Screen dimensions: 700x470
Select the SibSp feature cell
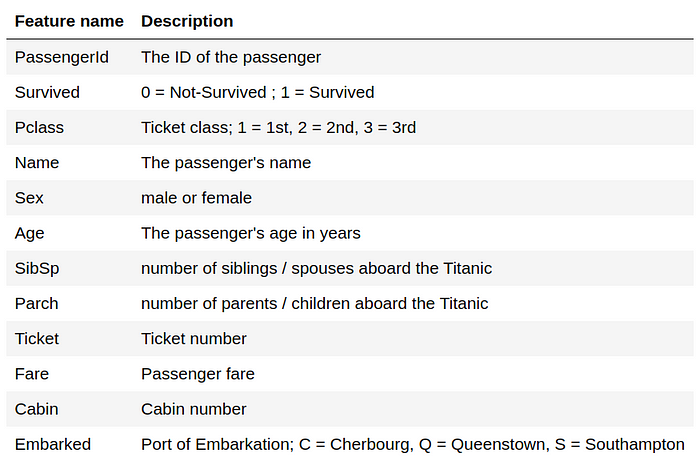(37, 268)
